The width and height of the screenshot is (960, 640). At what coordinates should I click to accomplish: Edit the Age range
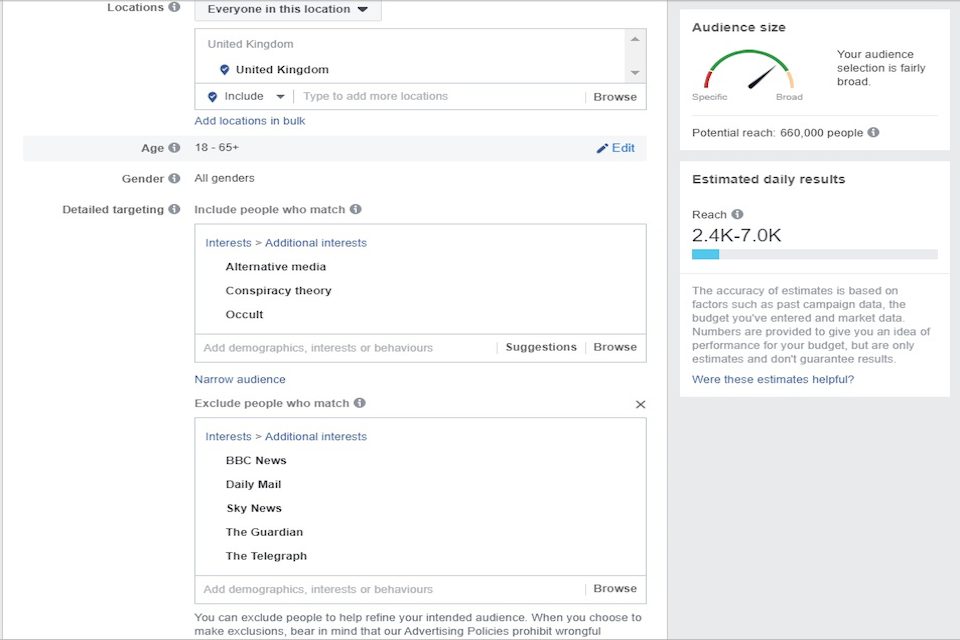616,148
